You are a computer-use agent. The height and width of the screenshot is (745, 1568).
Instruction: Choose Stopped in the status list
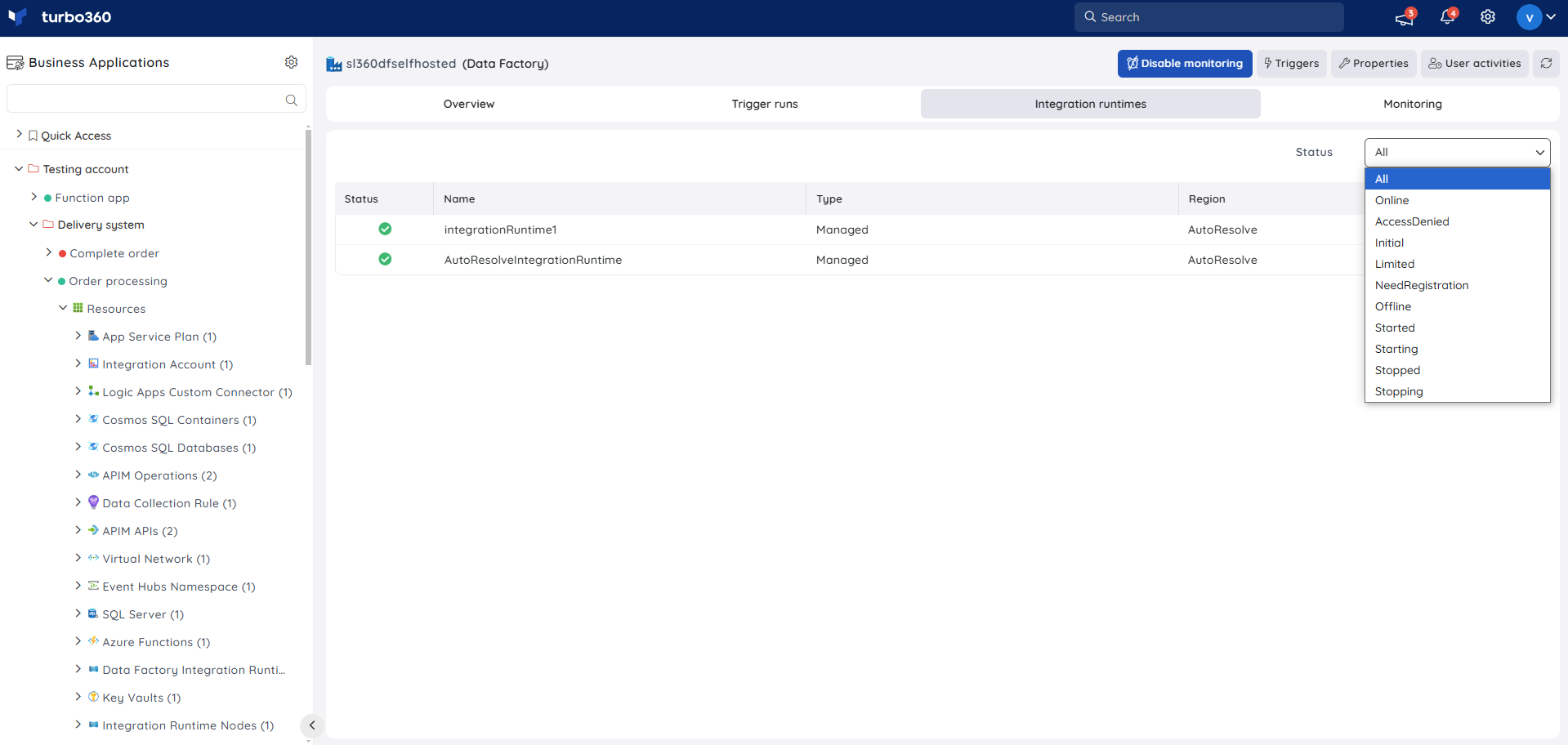(x=1457, y=370)
